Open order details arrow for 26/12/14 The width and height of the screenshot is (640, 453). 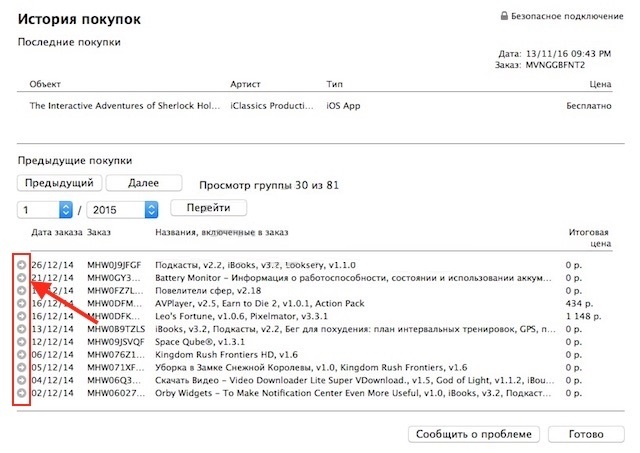(21, 265)
